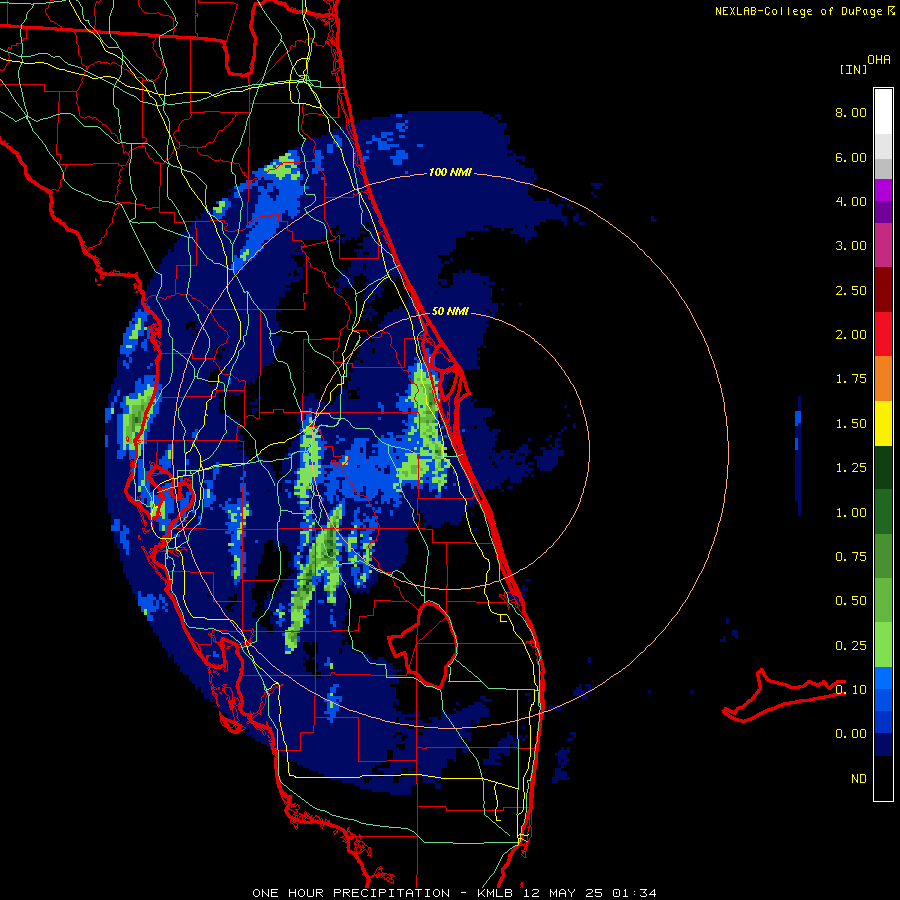The height and width of the screenshot is (900, 900).
Task: Select the 8.00 legend value
Action: (x=851, y=112)
